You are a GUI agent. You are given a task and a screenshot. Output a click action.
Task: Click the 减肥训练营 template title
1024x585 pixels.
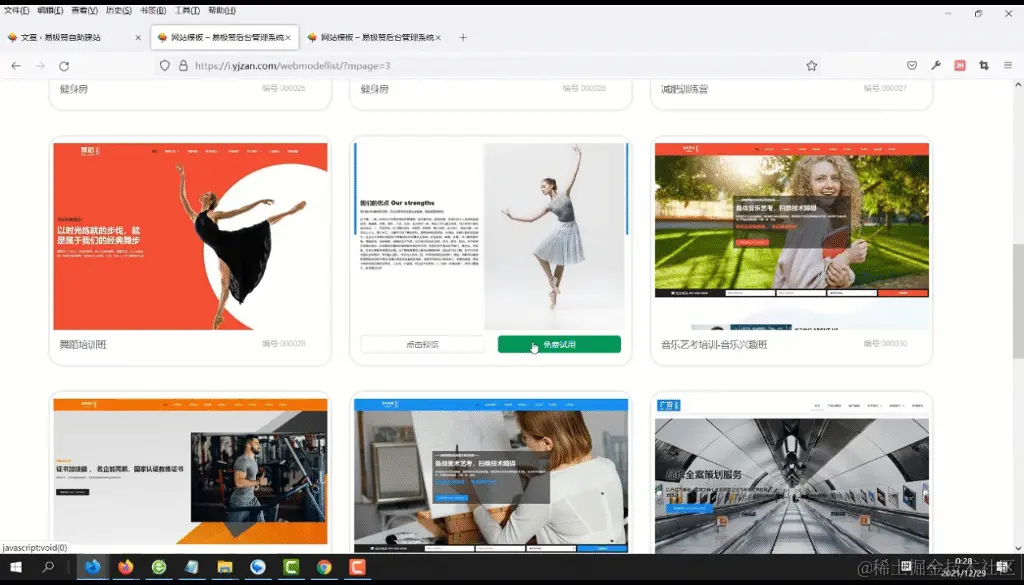point(684,89)
